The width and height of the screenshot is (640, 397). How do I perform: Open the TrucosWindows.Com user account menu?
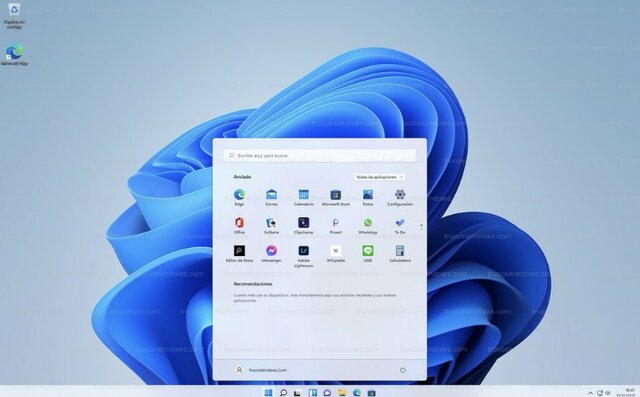click(261, 370)
